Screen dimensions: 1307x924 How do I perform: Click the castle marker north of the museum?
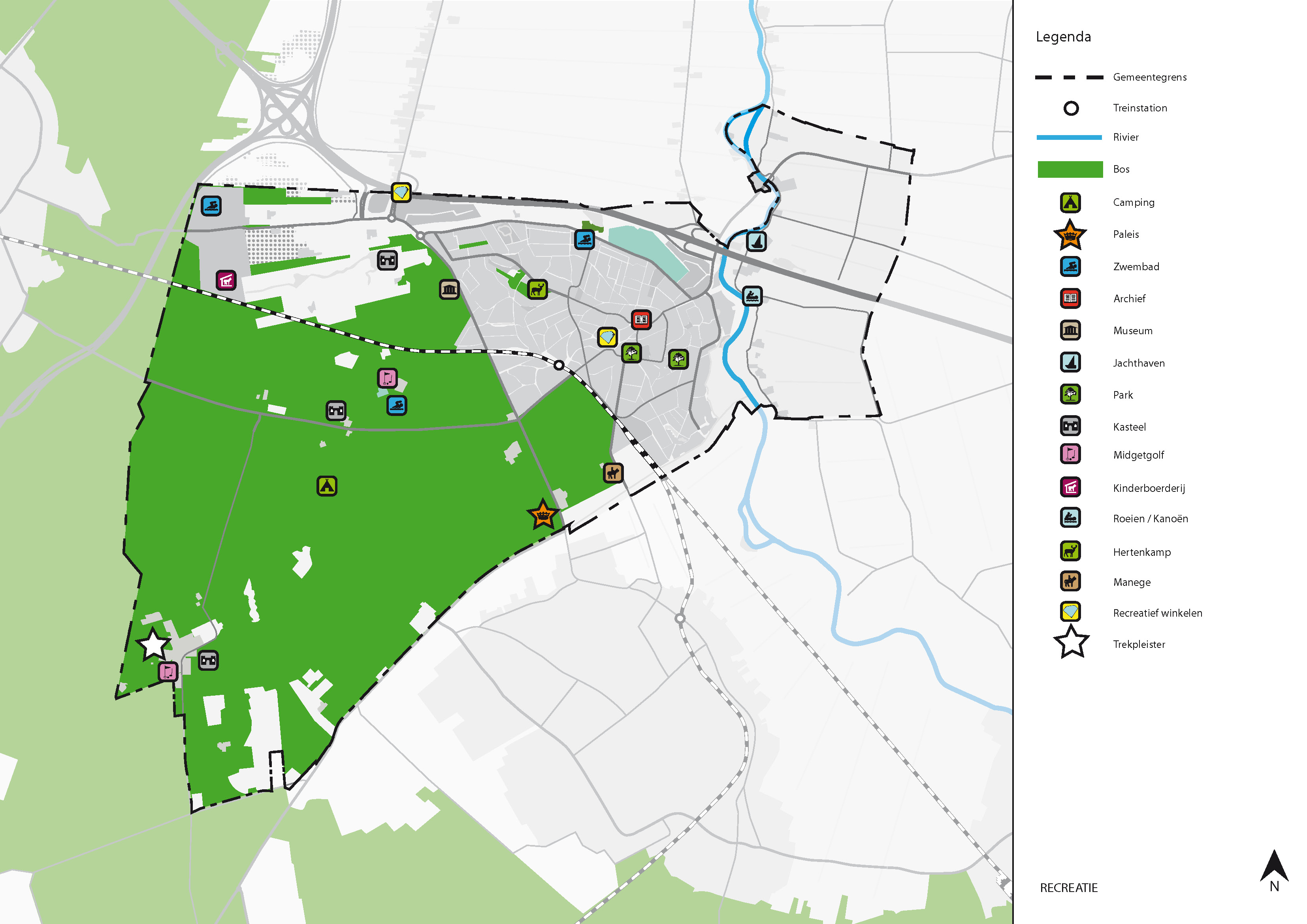pos(388,260)
